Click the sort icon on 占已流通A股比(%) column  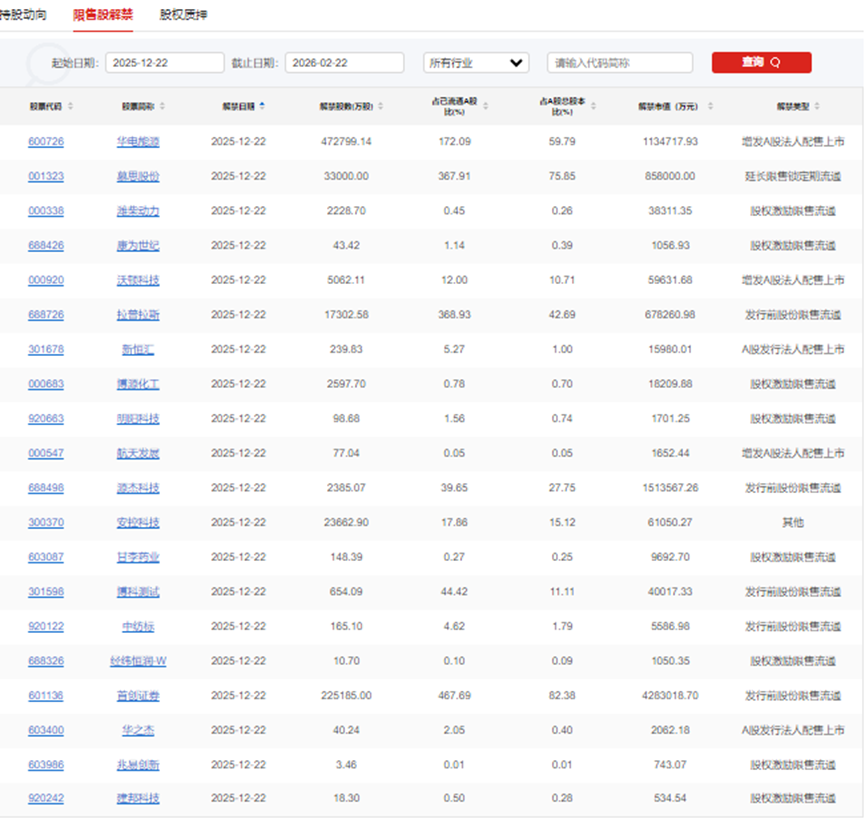(x=485, y=108)
